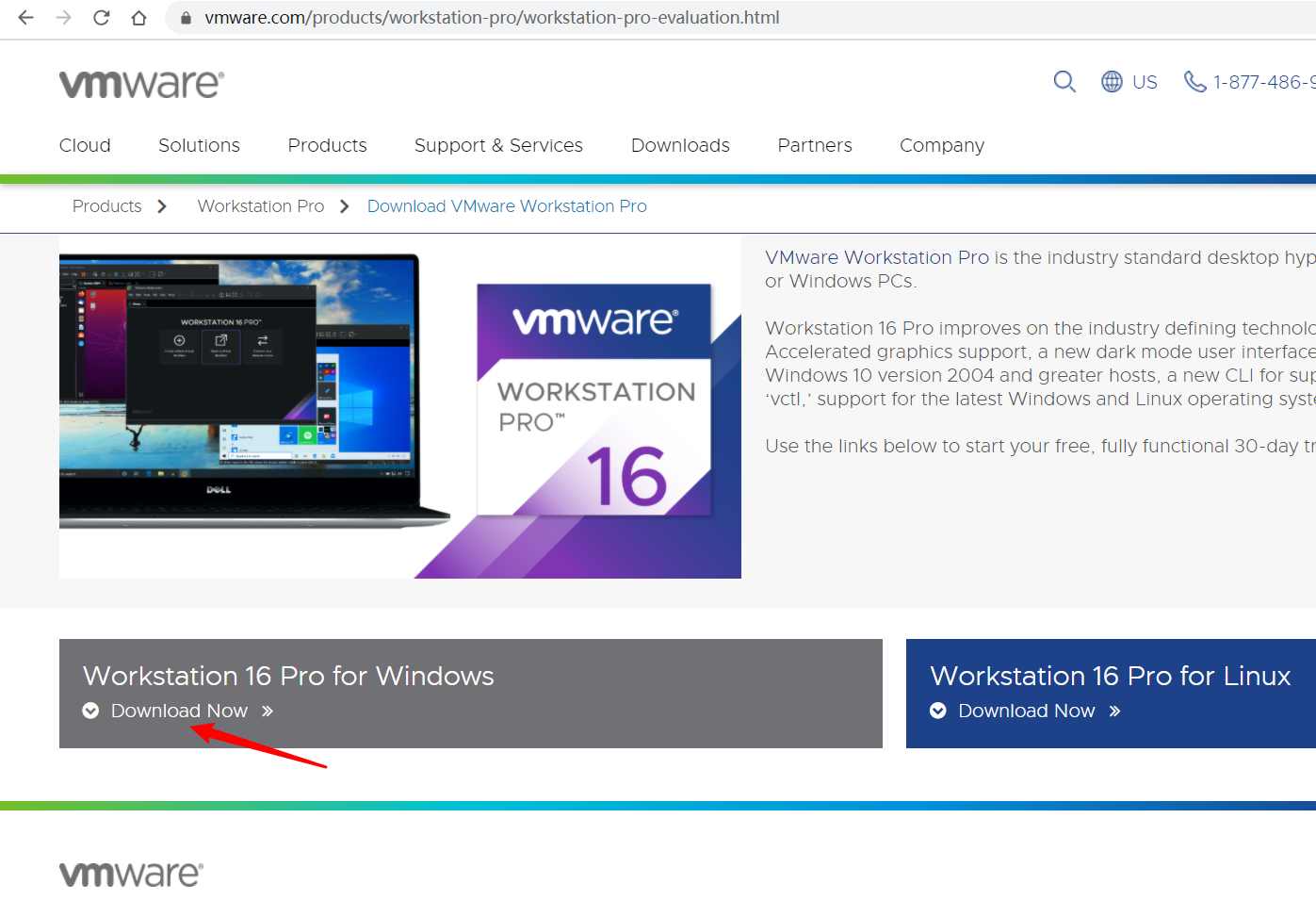
Task: Click the phone contact icon
Action: pos(1194,82)
